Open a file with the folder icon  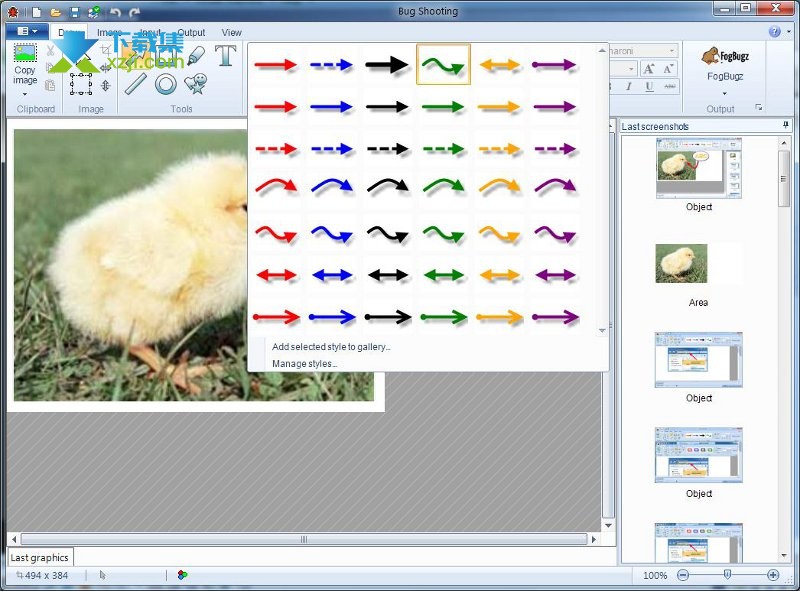click(x=56, y=12)
